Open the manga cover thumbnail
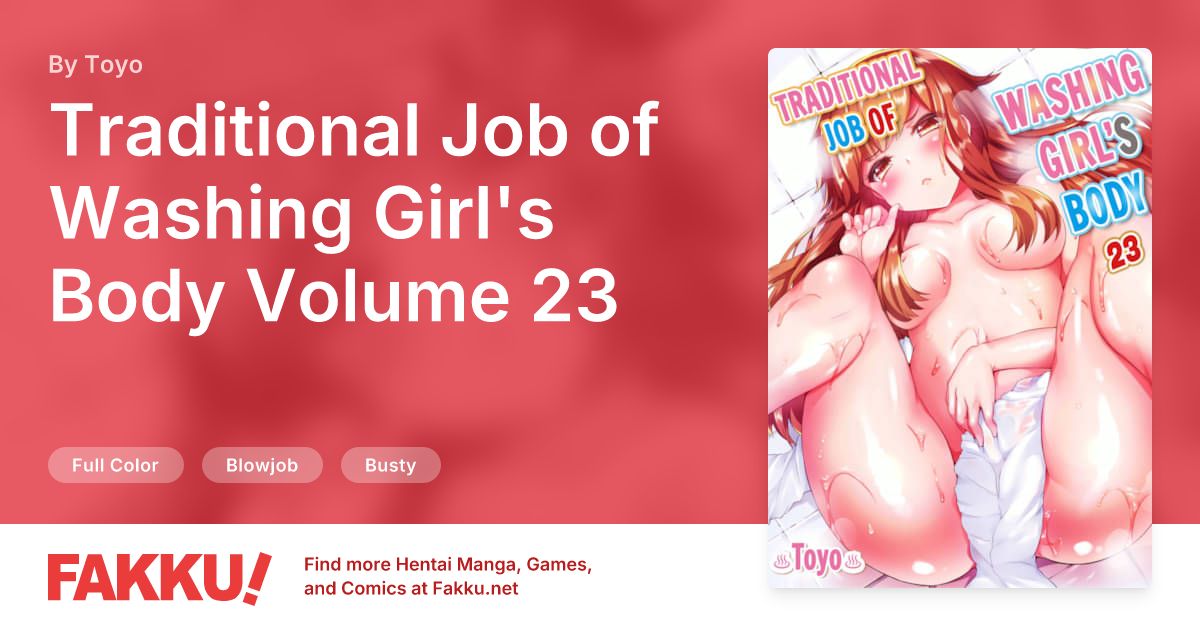Screen dimensions: 1200x630 pyautogui.click(x=959, y=317)
